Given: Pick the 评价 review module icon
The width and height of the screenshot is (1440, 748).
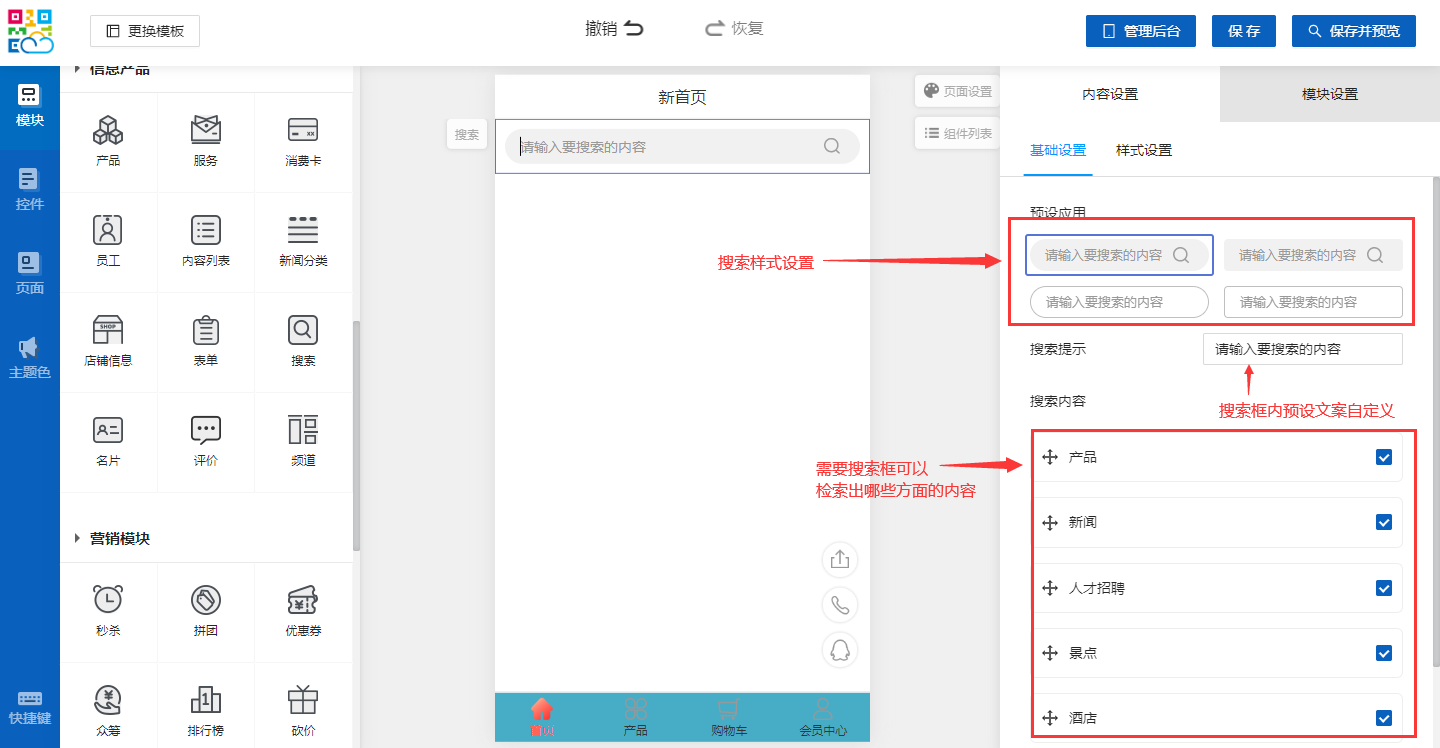Looking at the screenshot, I should (206, 440).
